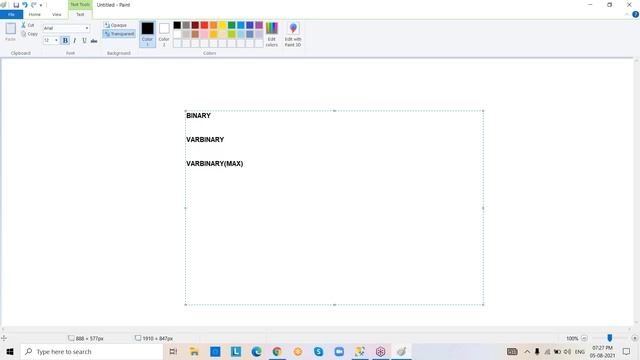Image resolution: width=640 pixels, height=360 pixels.
Task: Toggle Underline formatting
Action: point(84,40)
